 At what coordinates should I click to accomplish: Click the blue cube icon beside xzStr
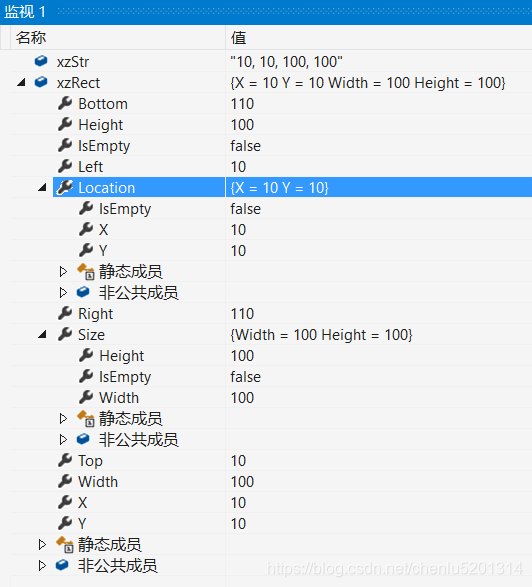click(x=41, y=61)
